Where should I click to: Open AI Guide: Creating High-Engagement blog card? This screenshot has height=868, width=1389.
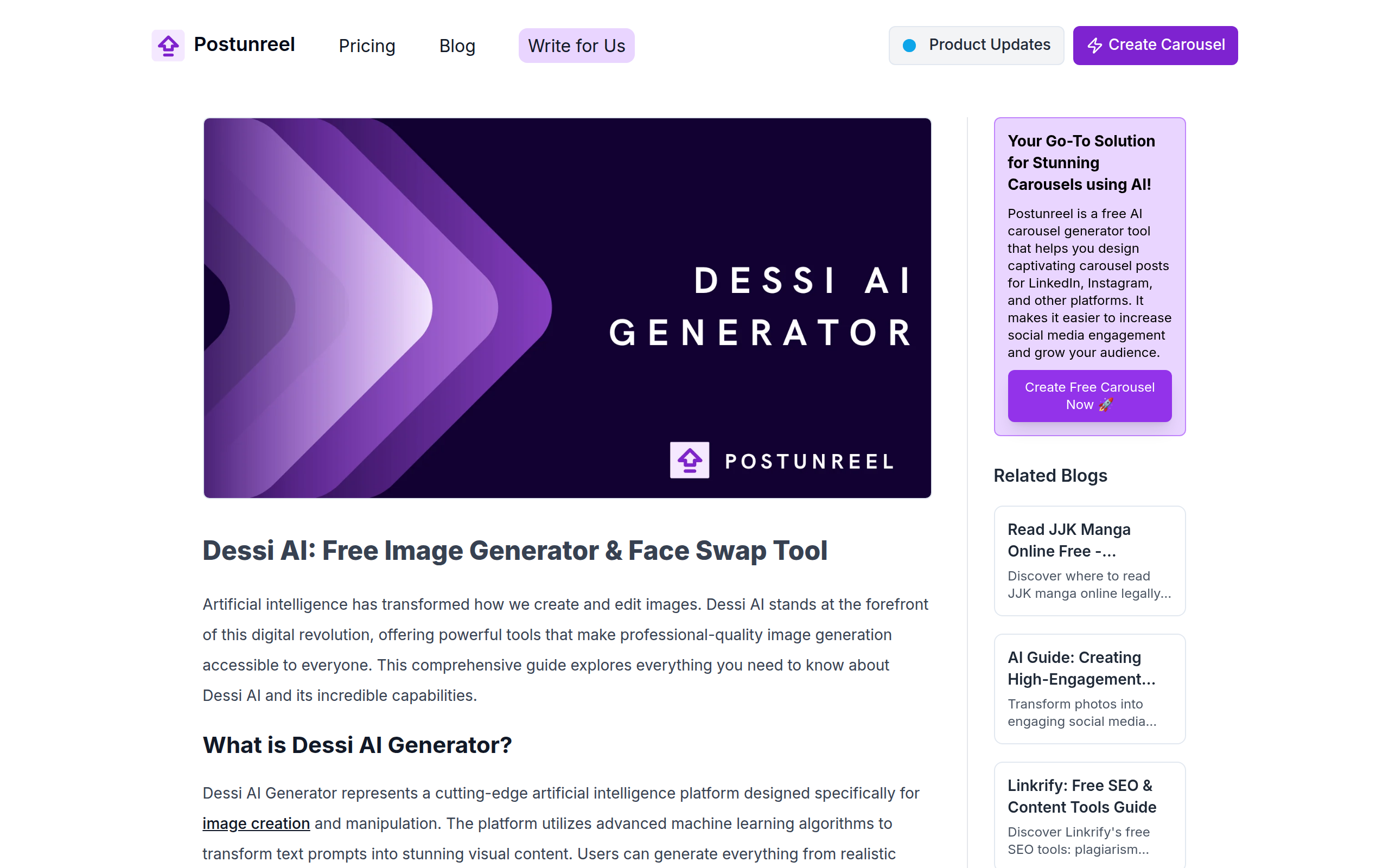click(1089, 688)
